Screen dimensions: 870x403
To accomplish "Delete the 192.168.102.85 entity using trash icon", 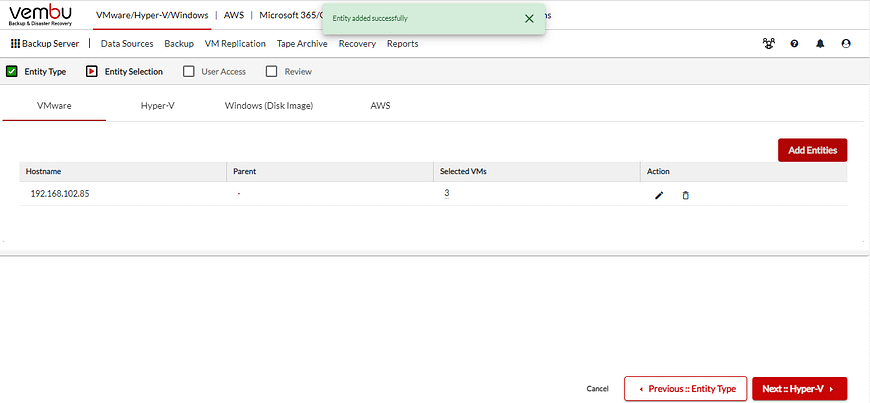I will 685,195.
